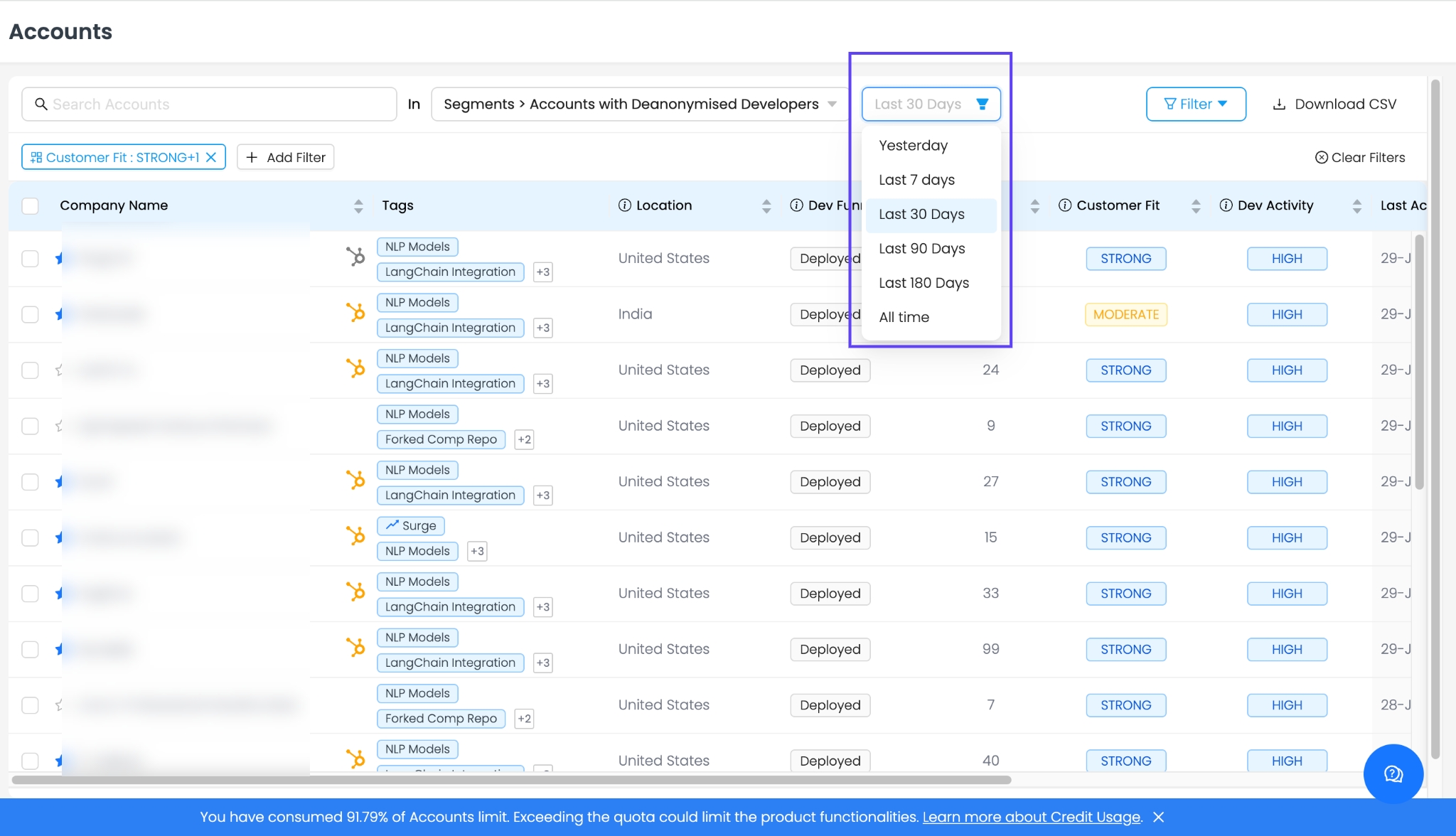Remove the Customer Fit STRONG+1 filter chip

click(x=211, y=158)
